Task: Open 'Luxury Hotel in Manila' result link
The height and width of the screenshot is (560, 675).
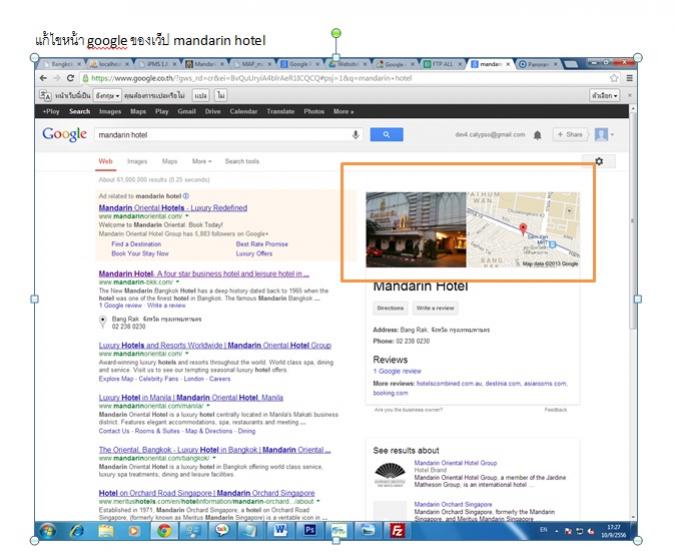Action: pos(191,398)
